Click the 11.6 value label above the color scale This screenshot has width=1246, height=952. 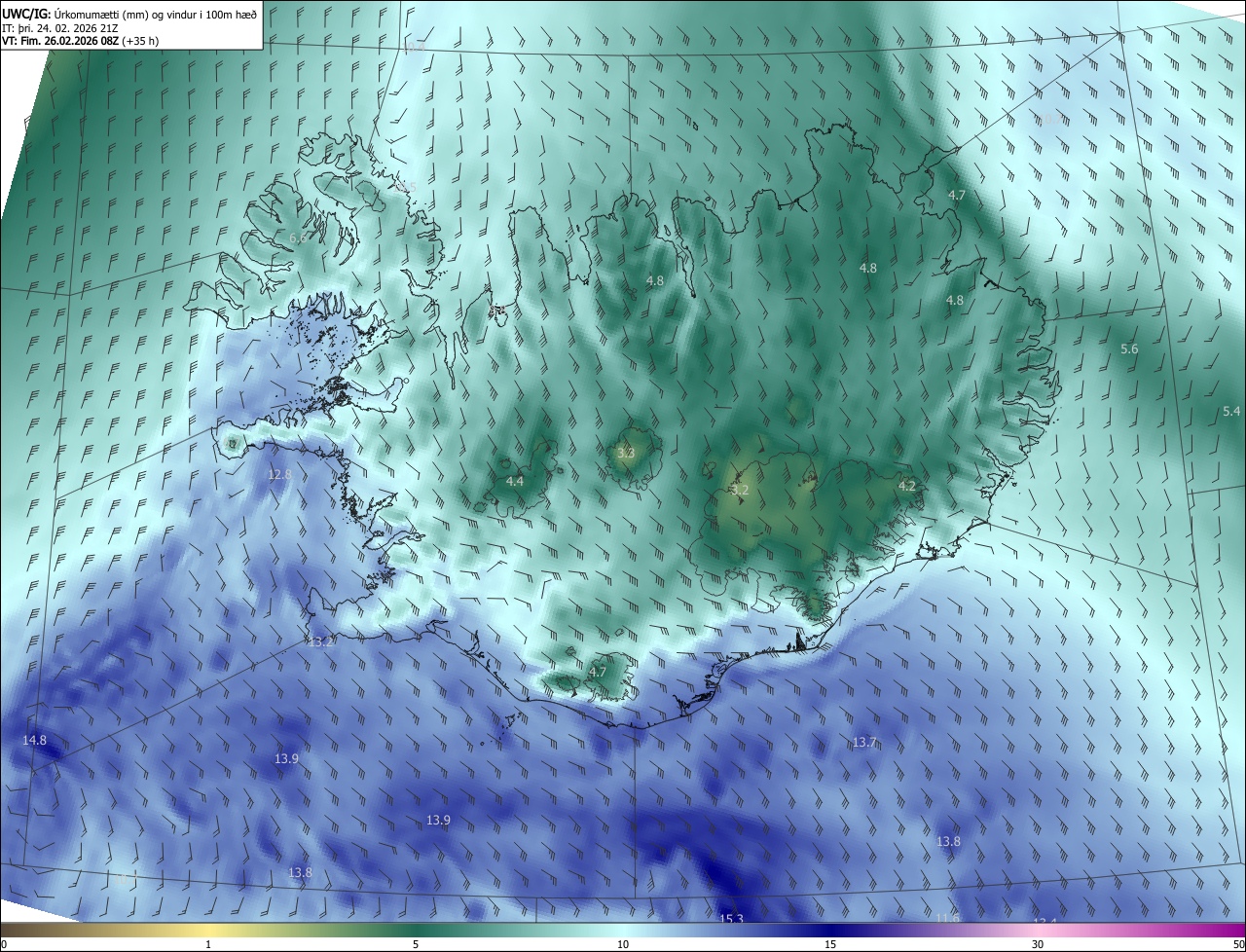(x=947, y=918)
